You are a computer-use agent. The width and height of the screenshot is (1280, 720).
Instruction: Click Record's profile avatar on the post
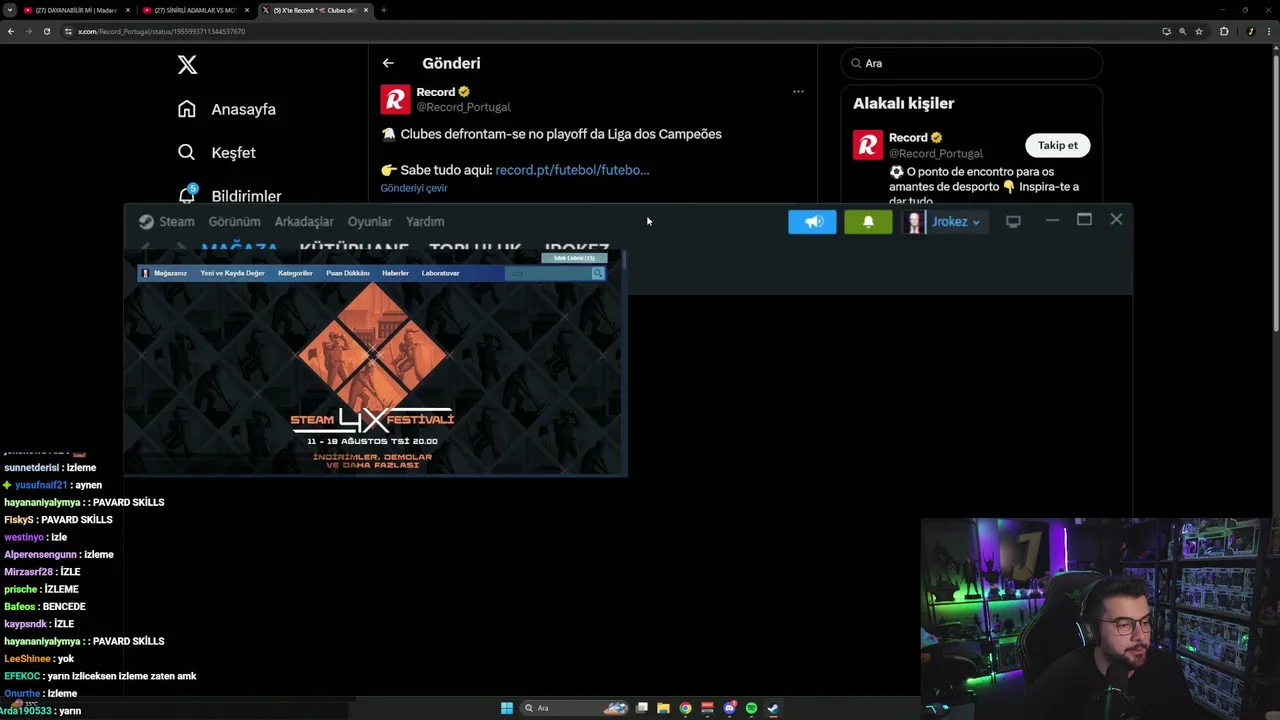[x=395, y=100]
